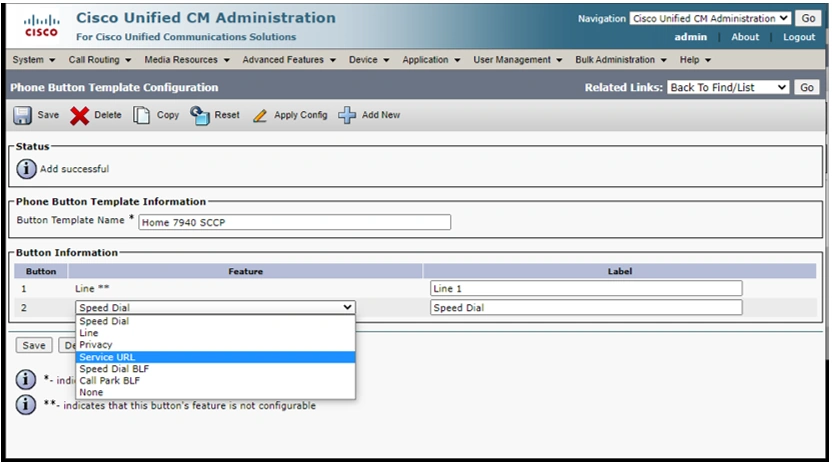Open the Device menu

[x=369, y=60]
